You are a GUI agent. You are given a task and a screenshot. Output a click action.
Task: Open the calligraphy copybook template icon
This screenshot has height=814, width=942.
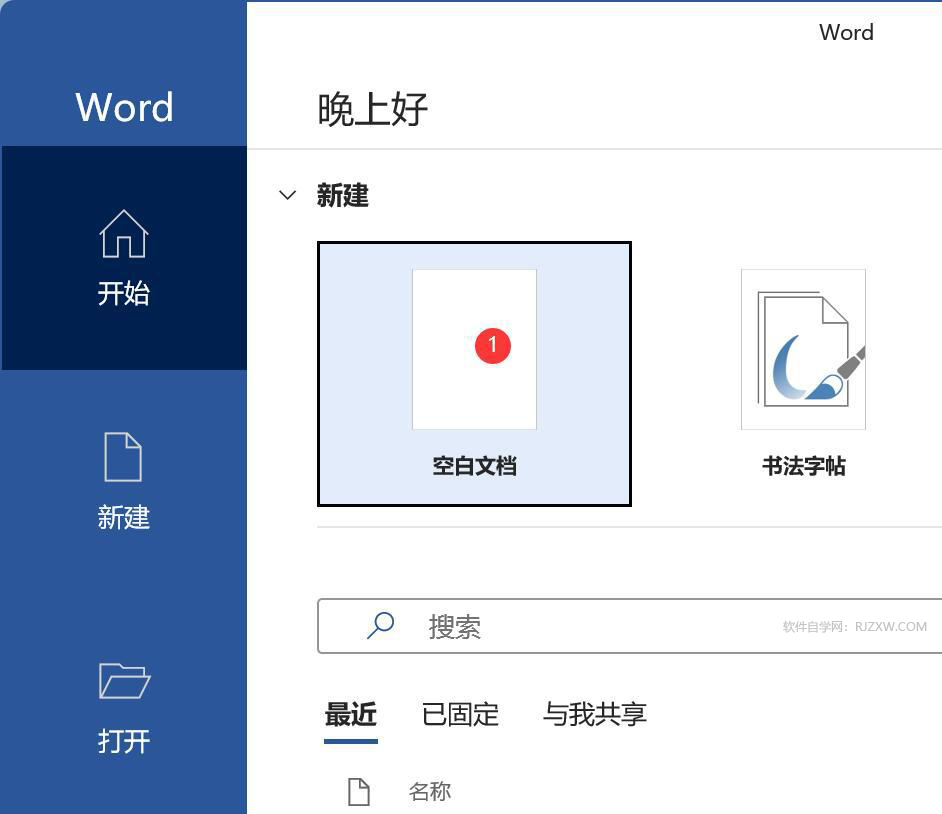coord(801,350)
